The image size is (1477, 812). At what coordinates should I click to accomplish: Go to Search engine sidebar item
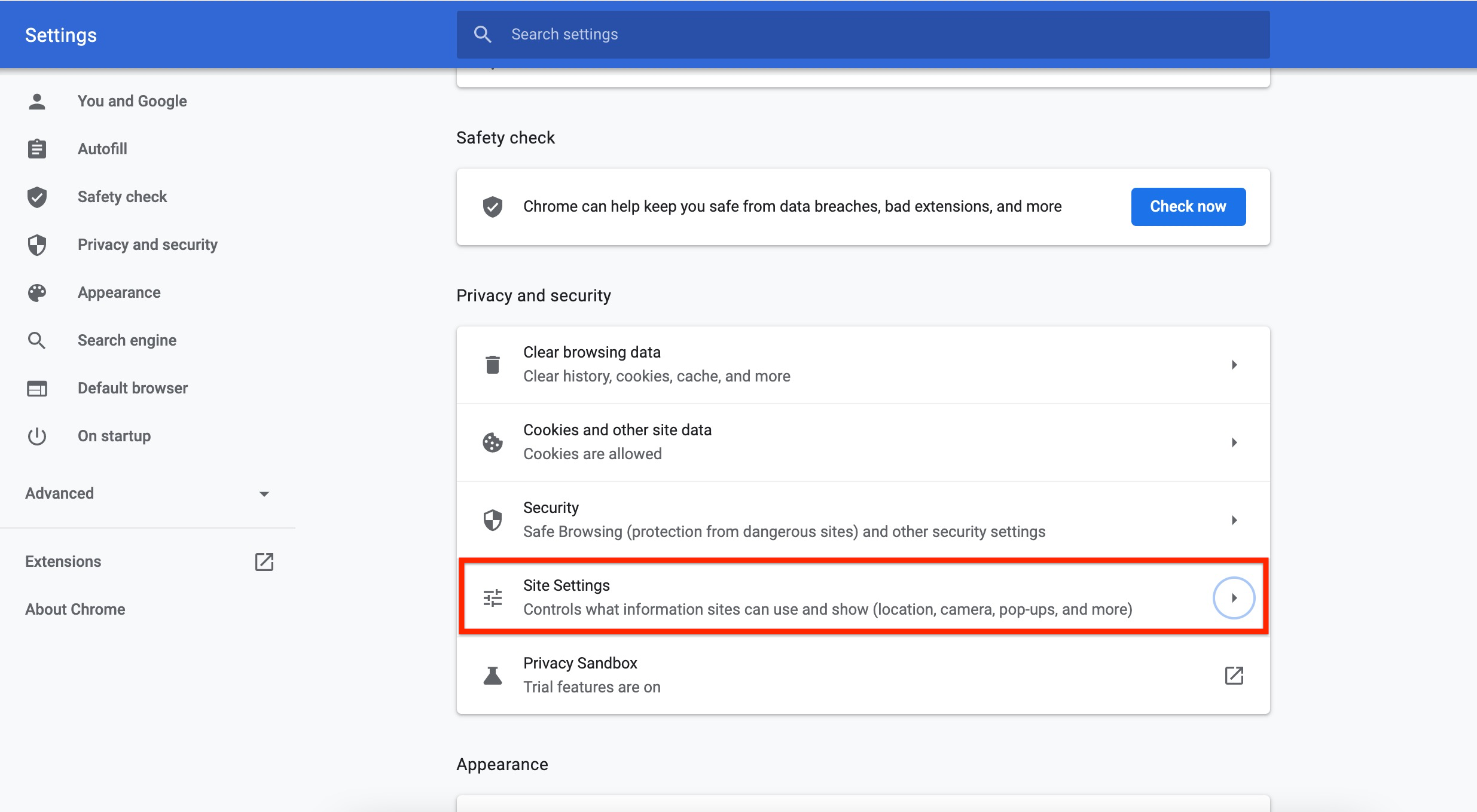127,340
